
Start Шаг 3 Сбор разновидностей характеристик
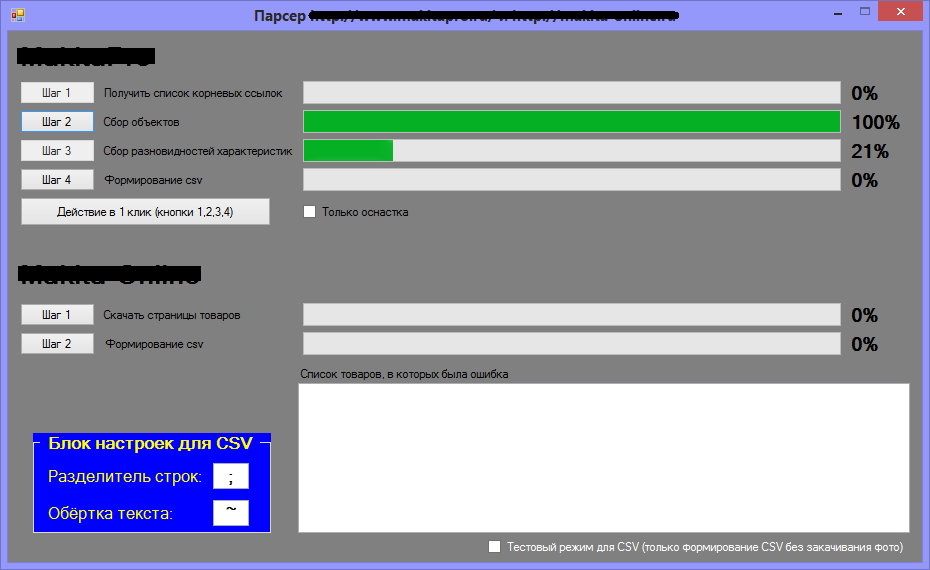[x=57, y=151]
